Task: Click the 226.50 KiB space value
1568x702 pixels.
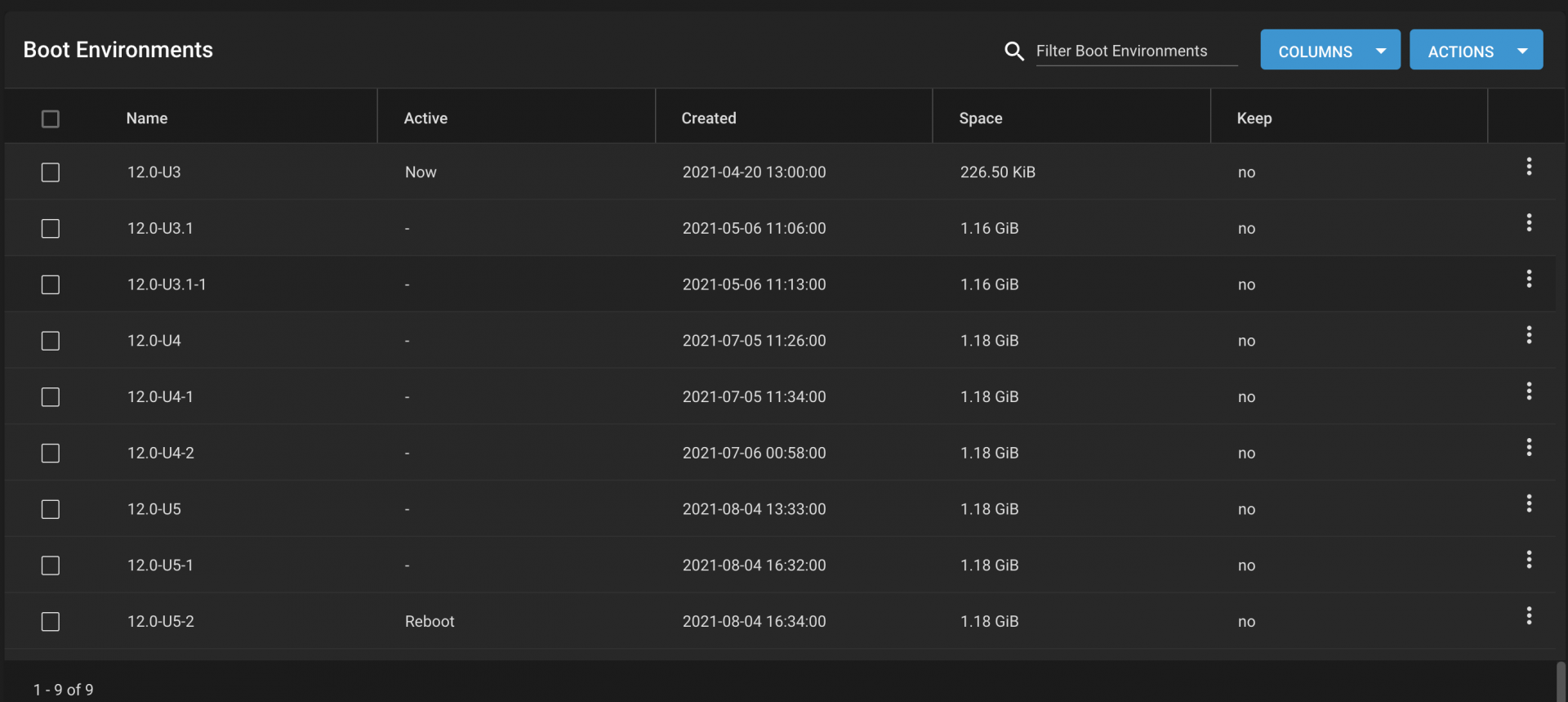Action: (x=998, y=172)
